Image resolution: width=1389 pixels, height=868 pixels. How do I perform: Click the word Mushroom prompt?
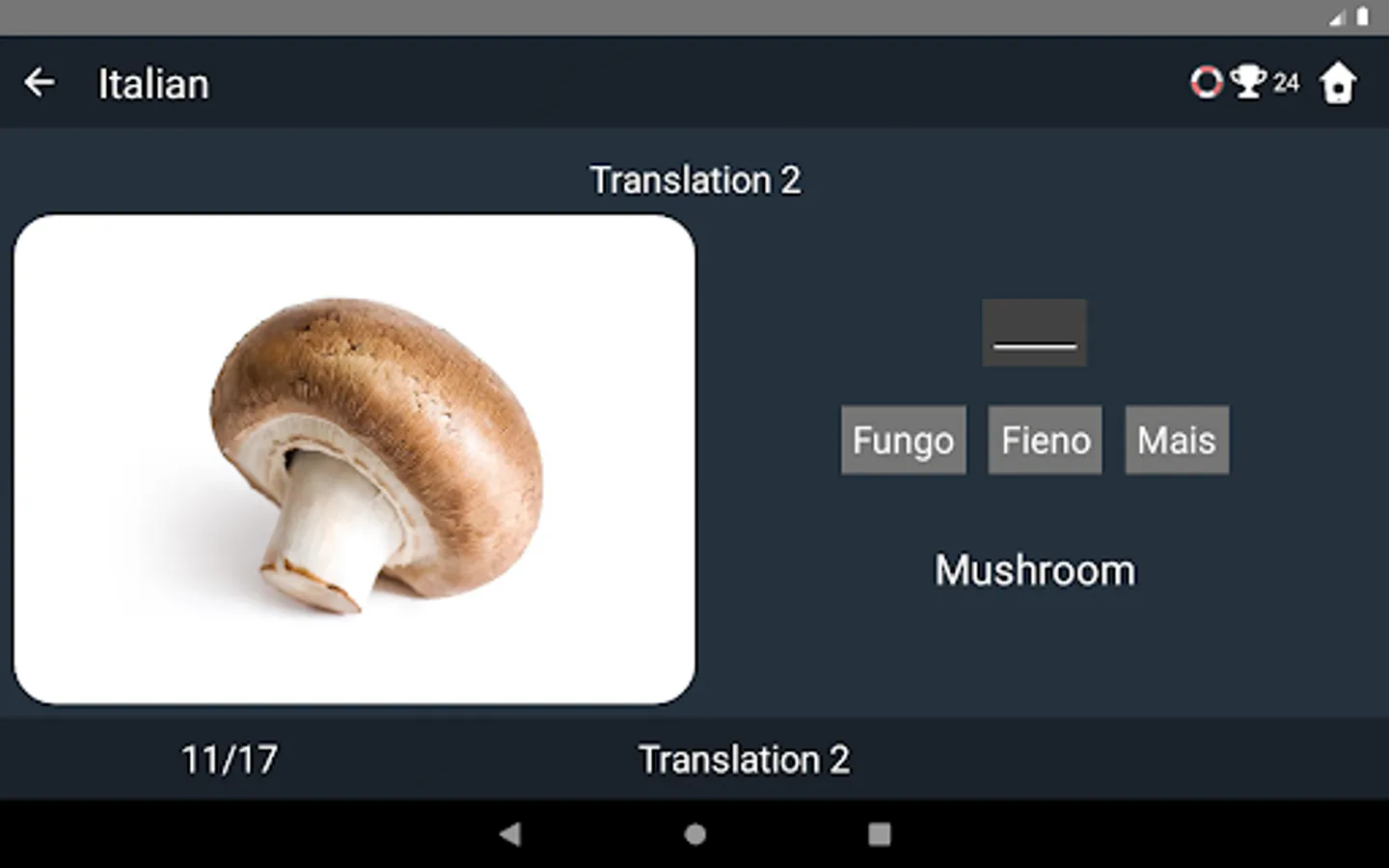point(1035,570)
